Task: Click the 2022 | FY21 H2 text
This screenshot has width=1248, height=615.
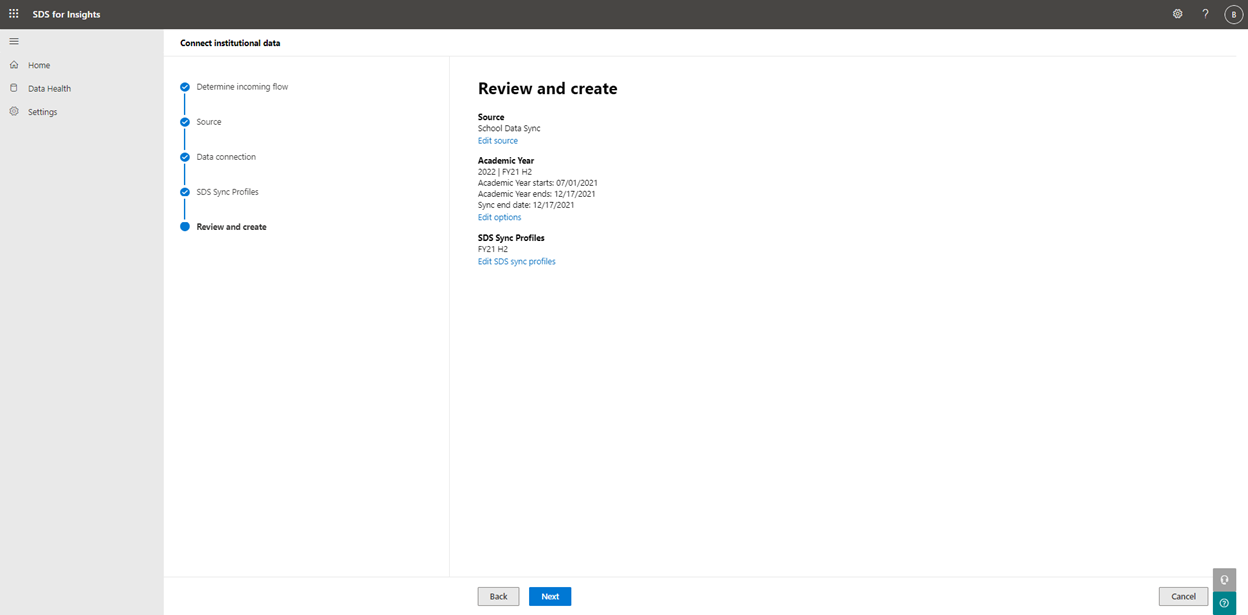Action: (x=504, y=172)
